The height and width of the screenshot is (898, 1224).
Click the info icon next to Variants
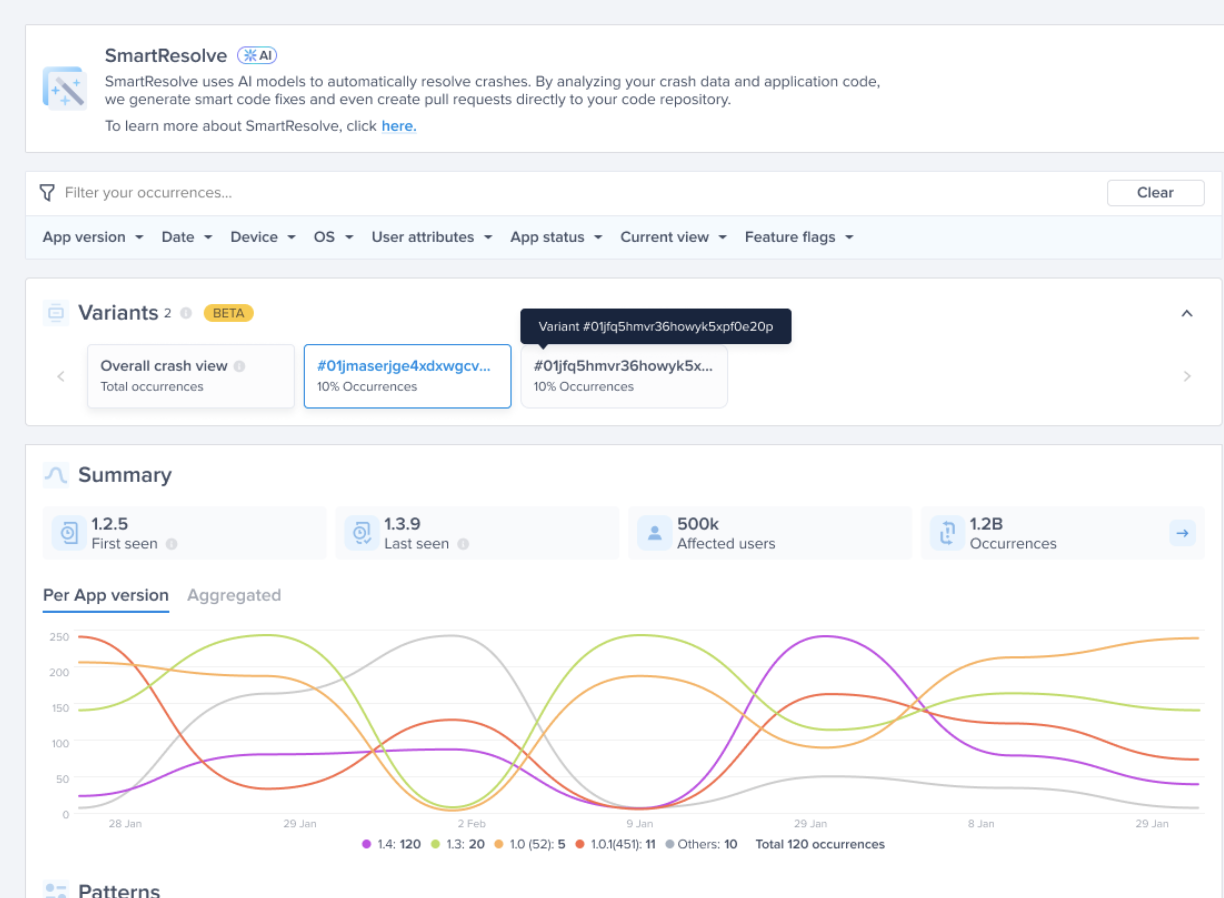coord(186,314)
